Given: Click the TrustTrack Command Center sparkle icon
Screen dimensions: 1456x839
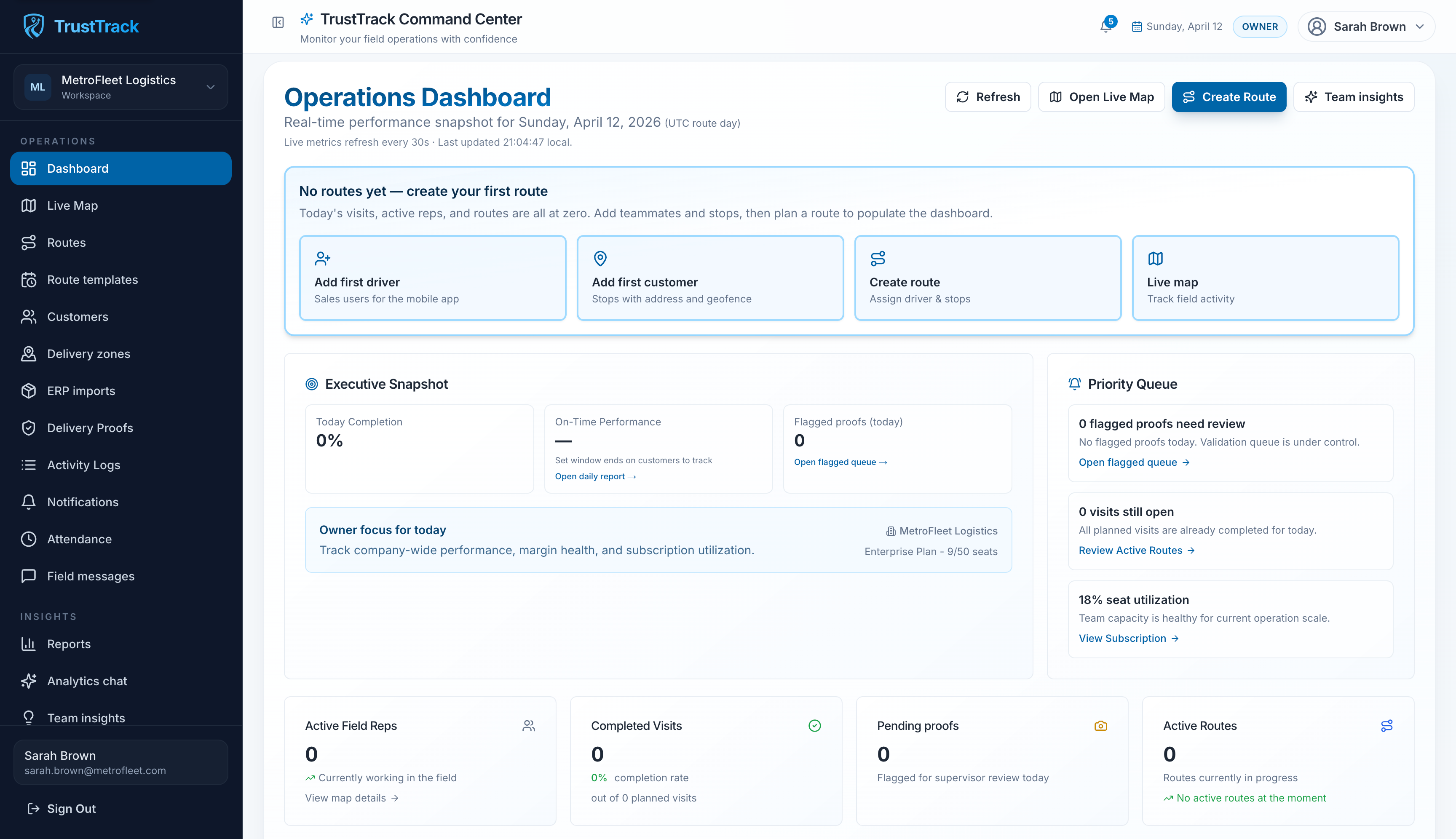Looking at the screenshot, I should pos(307,19).
